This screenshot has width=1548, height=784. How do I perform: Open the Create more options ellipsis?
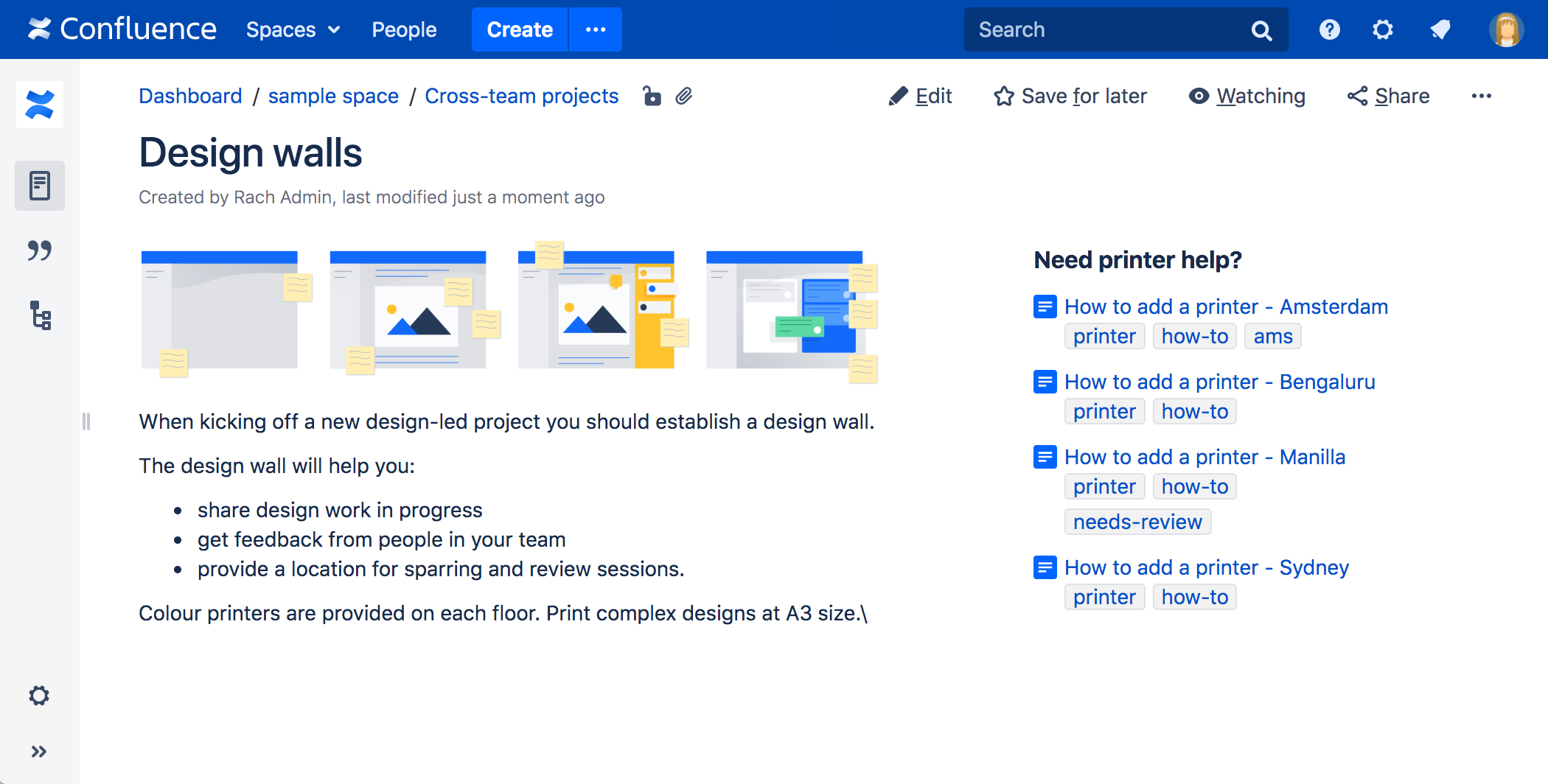tap(596, 29)
